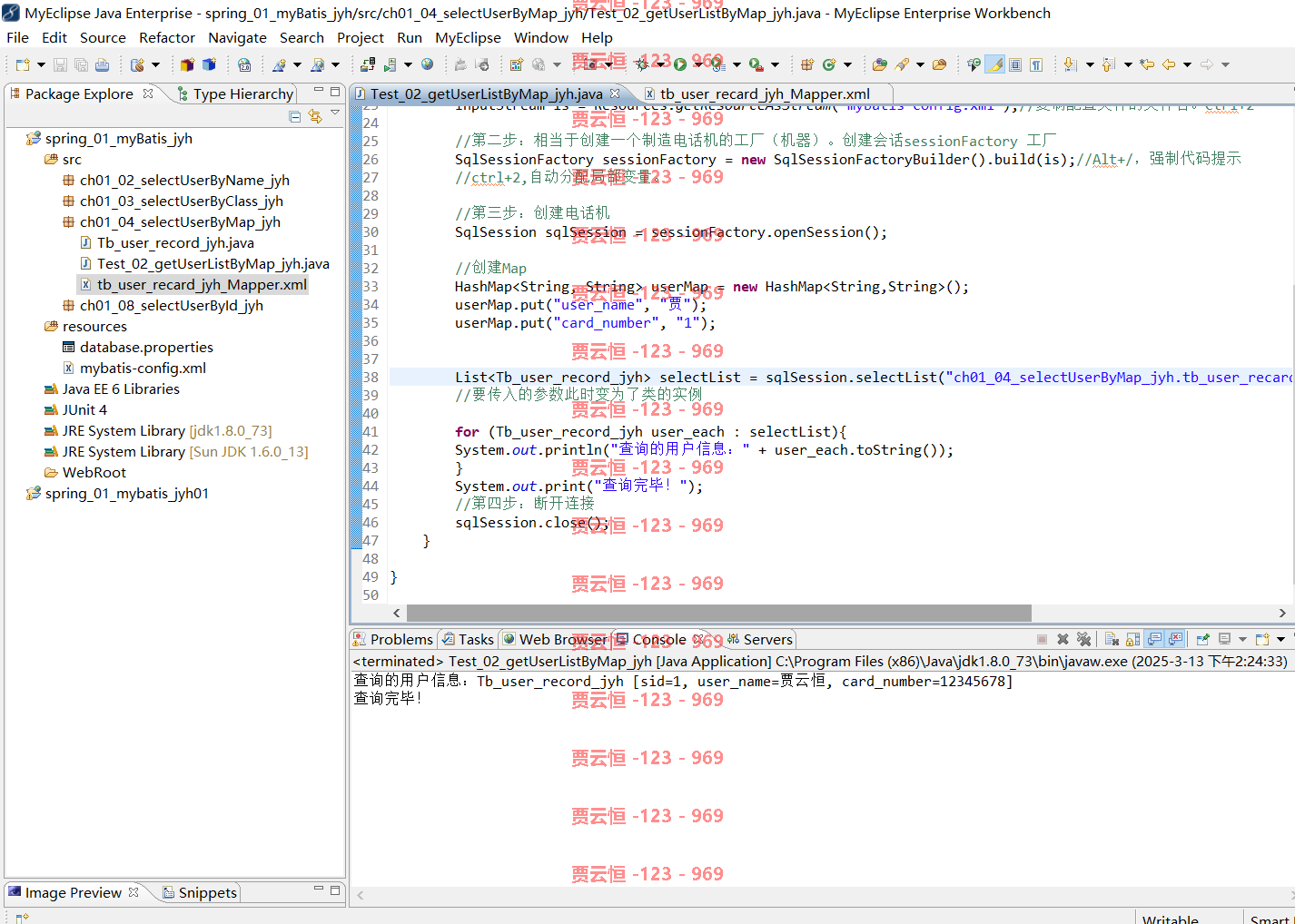Select mybatis-config.xml file

point(143,368)
